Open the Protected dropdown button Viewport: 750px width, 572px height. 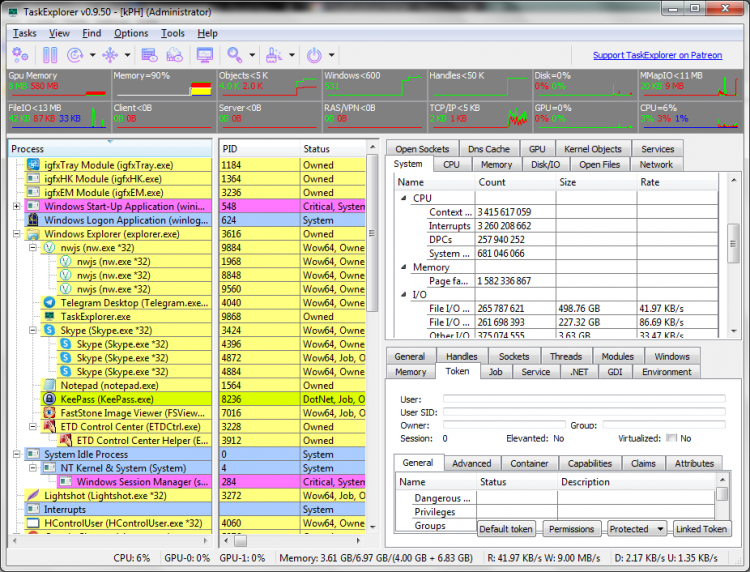637,529
